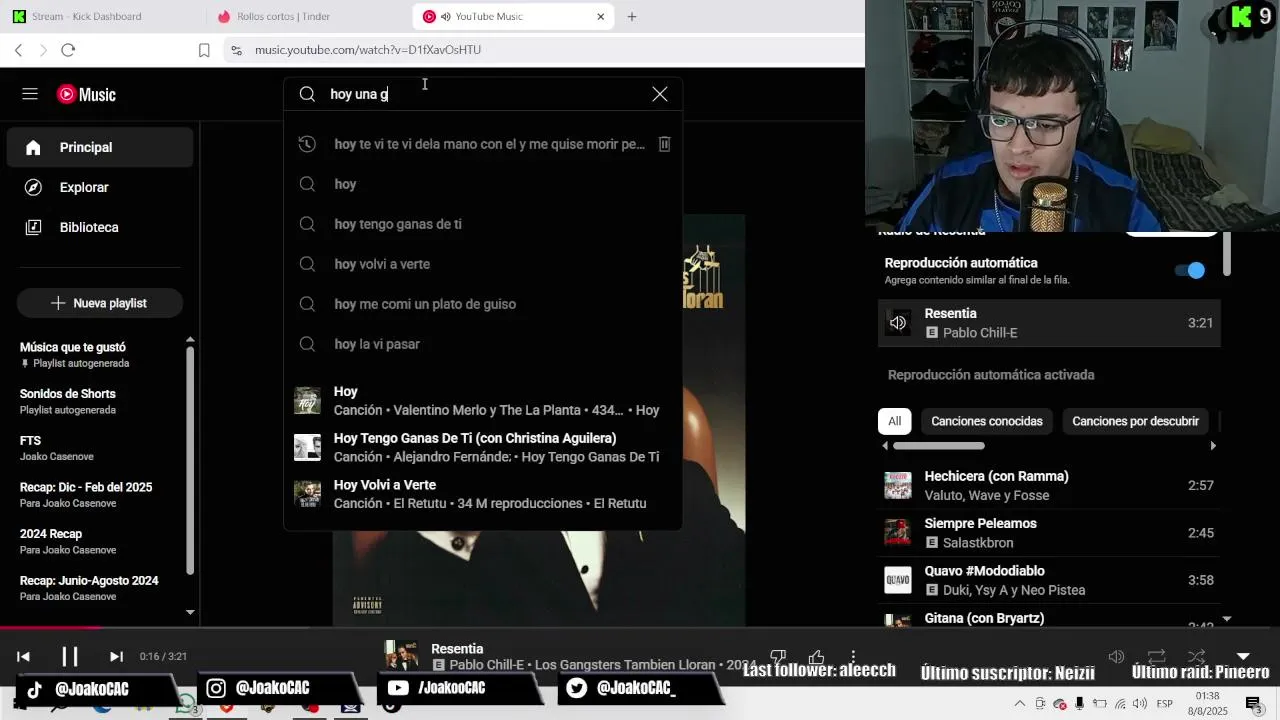Viewport: 1280px width, 720px height.
Task: Clear the search box with the X
Action: coord(660,94)
